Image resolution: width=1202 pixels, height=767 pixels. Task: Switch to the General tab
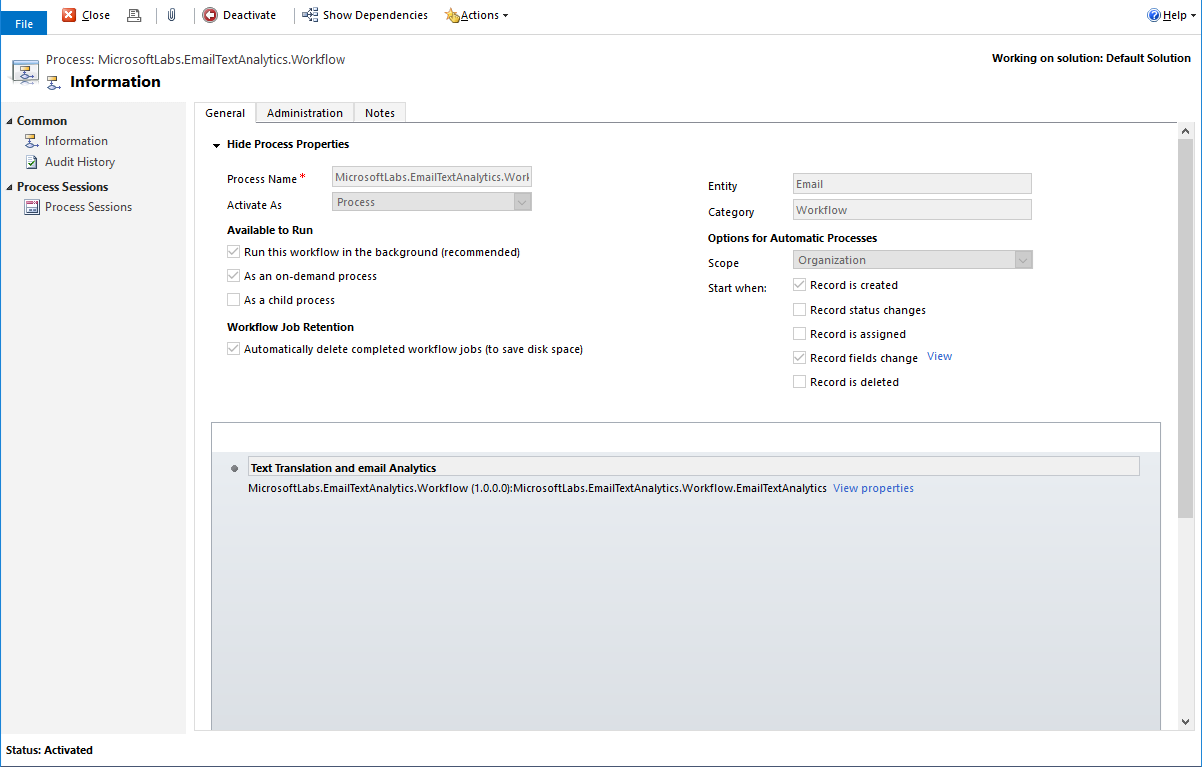pyautogui.click(x=225, y=113)
